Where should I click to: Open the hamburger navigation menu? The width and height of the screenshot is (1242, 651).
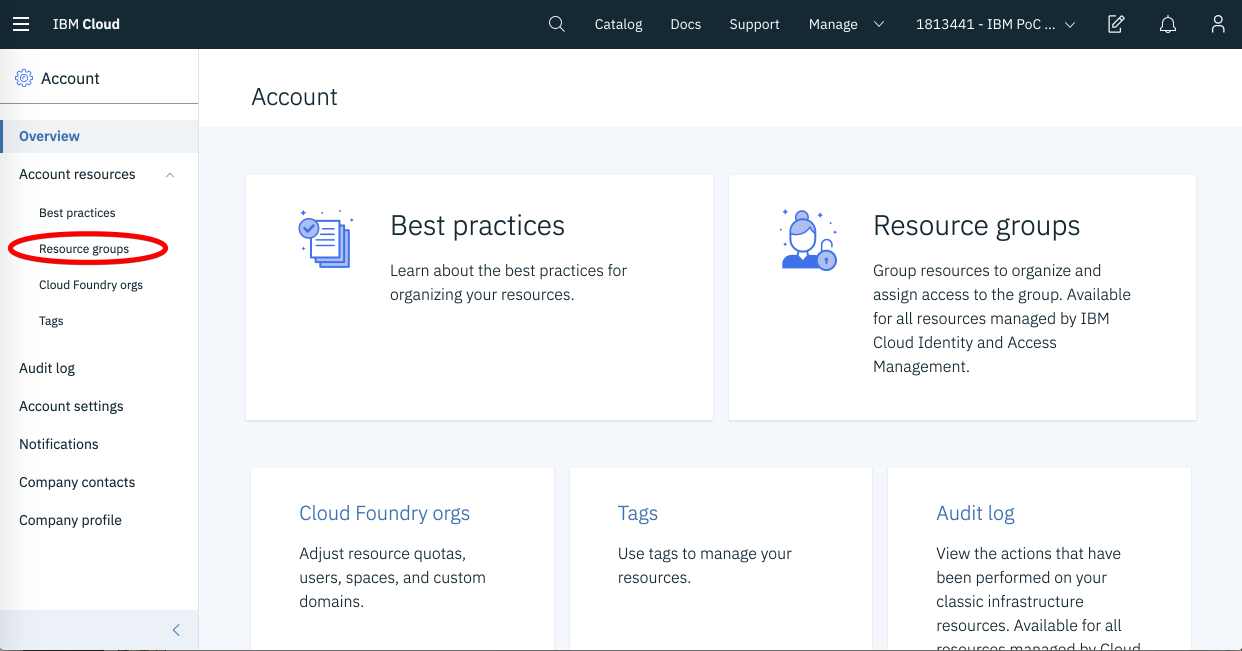coord(21,24)
